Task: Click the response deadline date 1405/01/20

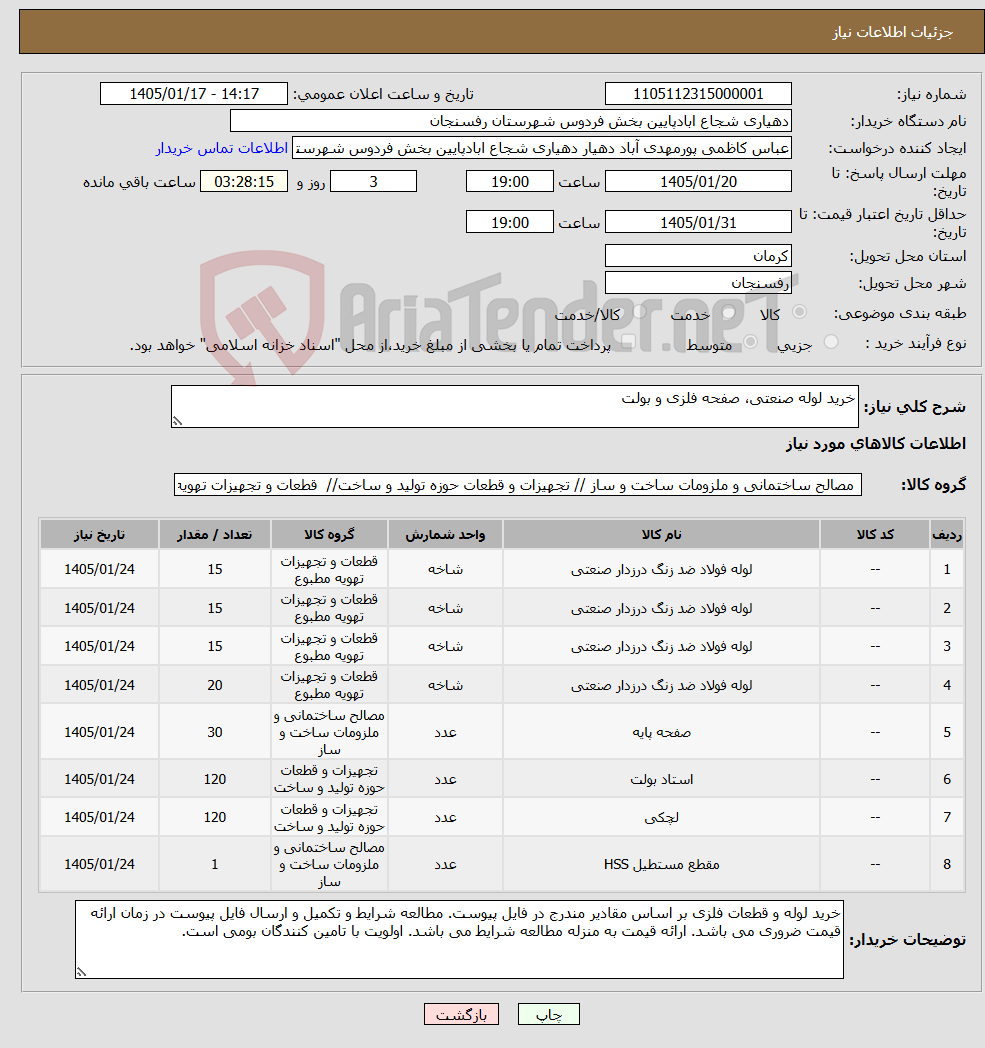Action: [x=698, y=182]
